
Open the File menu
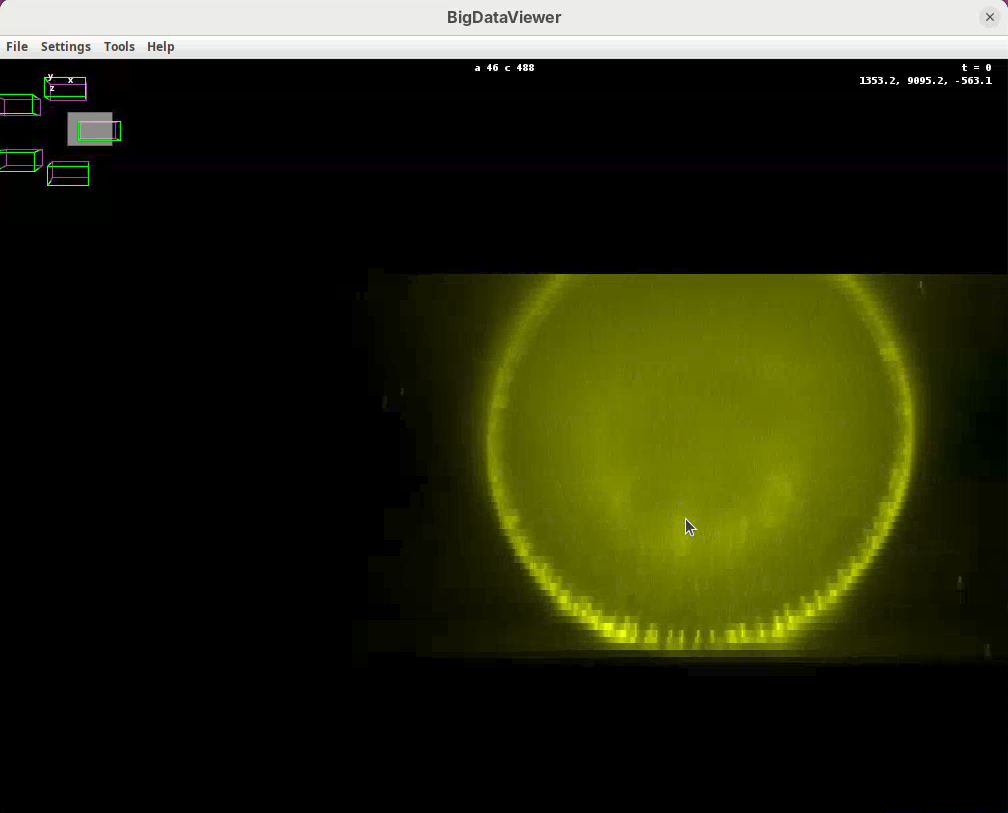pyautogui.click(x=17, y=47)
